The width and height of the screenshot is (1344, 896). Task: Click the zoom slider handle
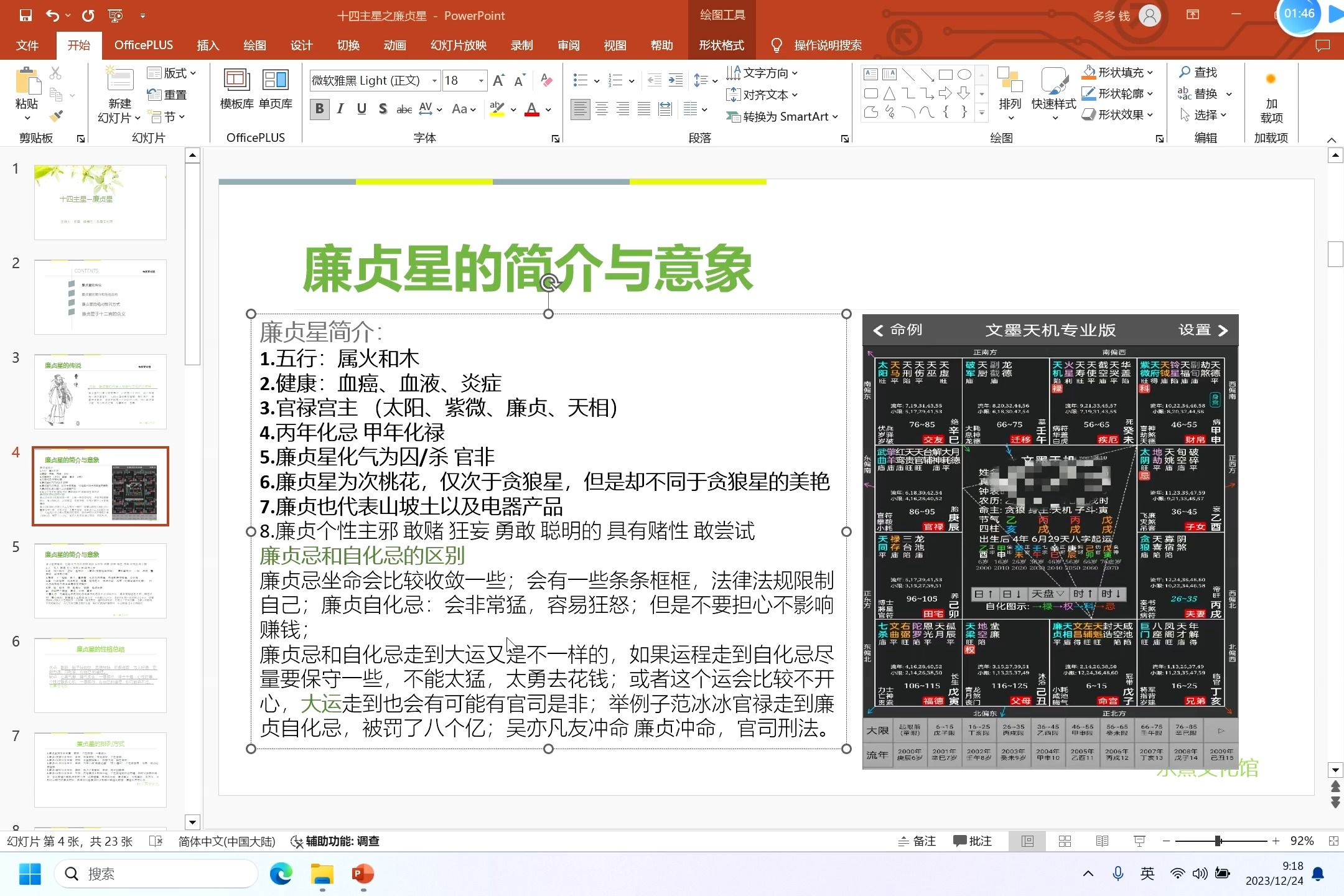tap(1218, 841)
